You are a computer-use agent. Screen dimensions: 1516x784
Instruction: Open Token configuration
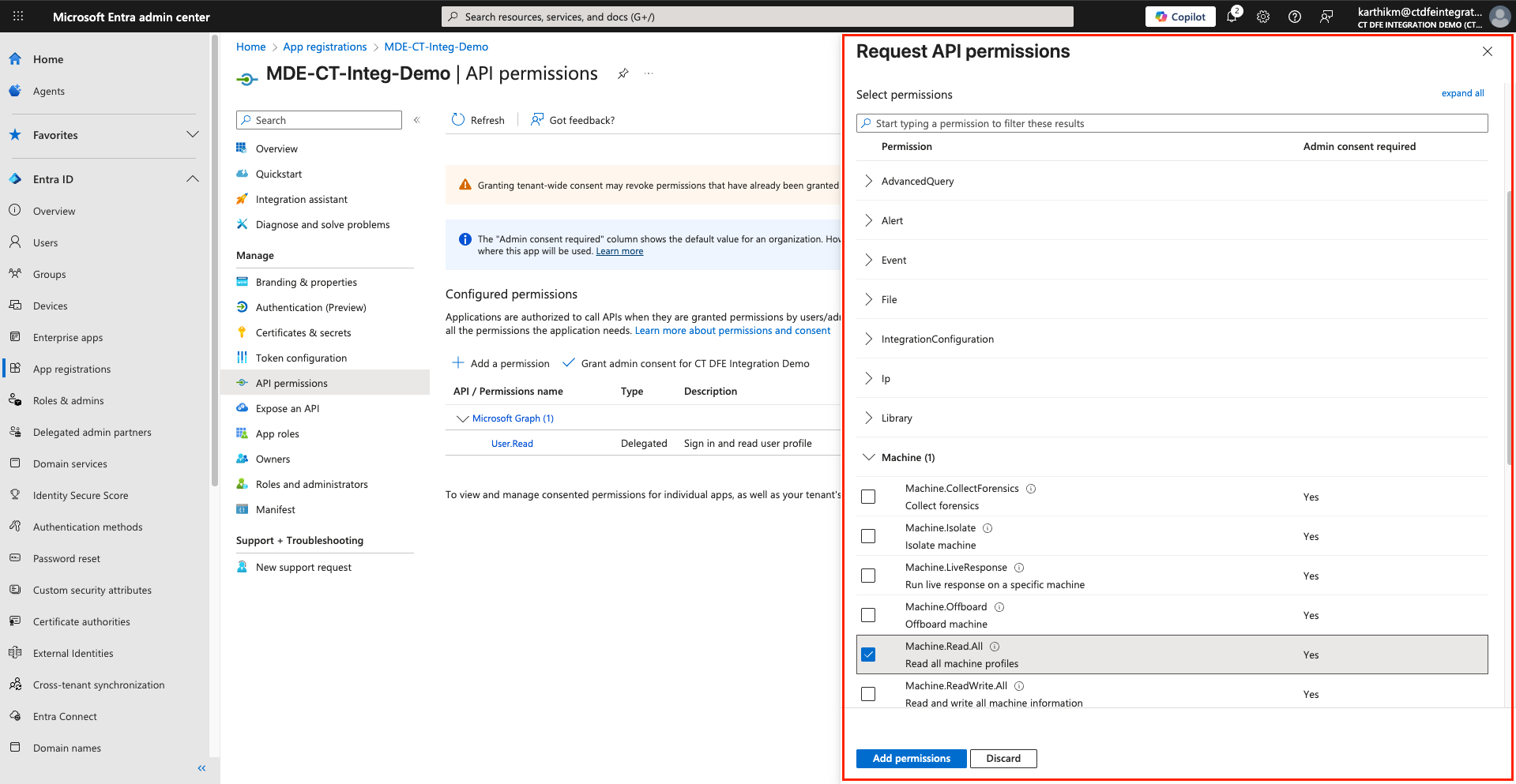point(299,357)
